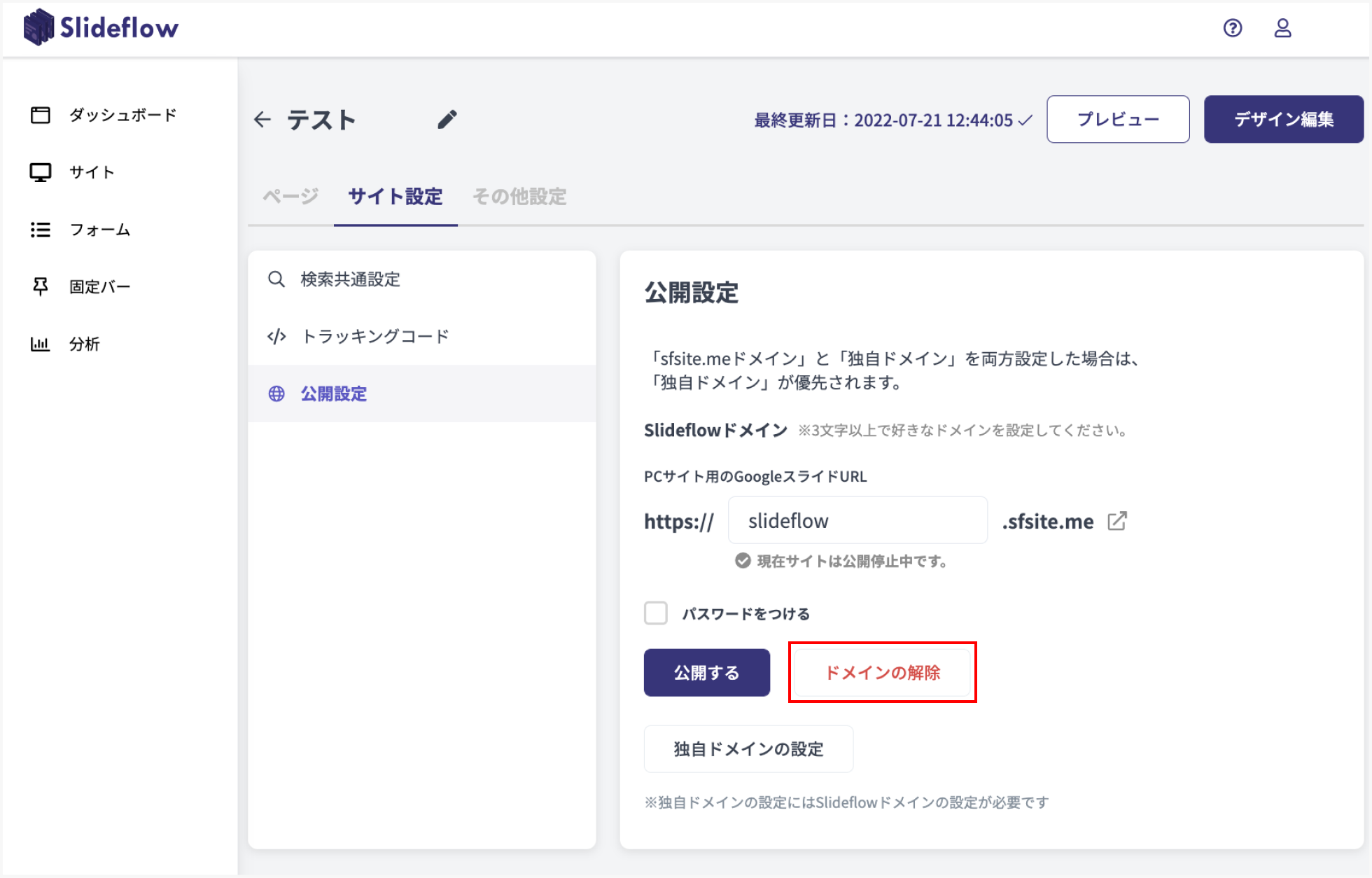The image size is (1372, 878).
Task: Click the ドメインの解除 button
Action: pyautogui.click(x=882, y=673)
